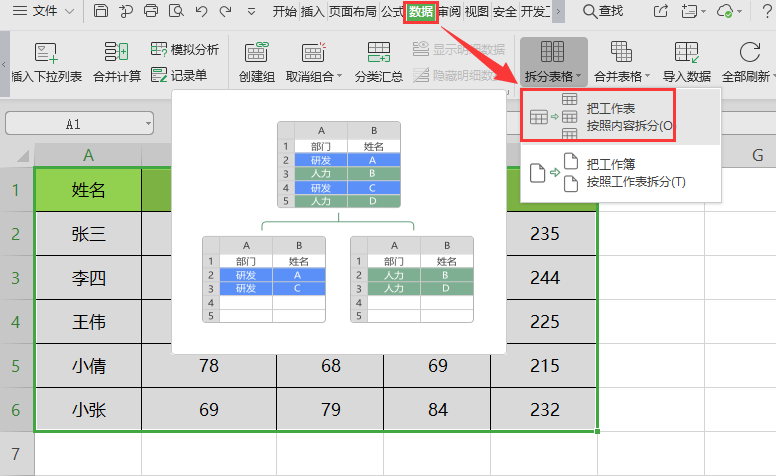The width and height of the screenshot is (776, 476).
Task: Open the 拆分表格 dropdown button
Action: pos(553,62)
